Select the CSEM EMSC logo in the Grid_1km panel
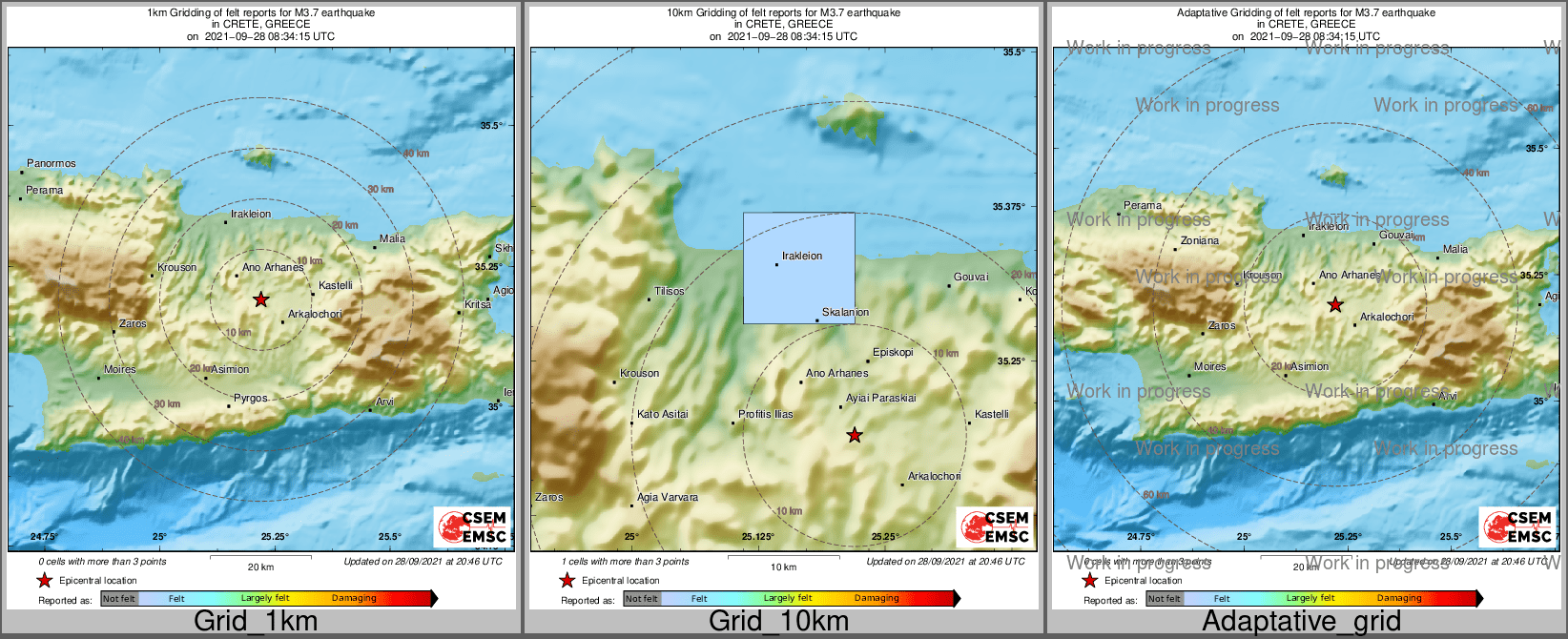1568x639 pixels. pos(473,526)
